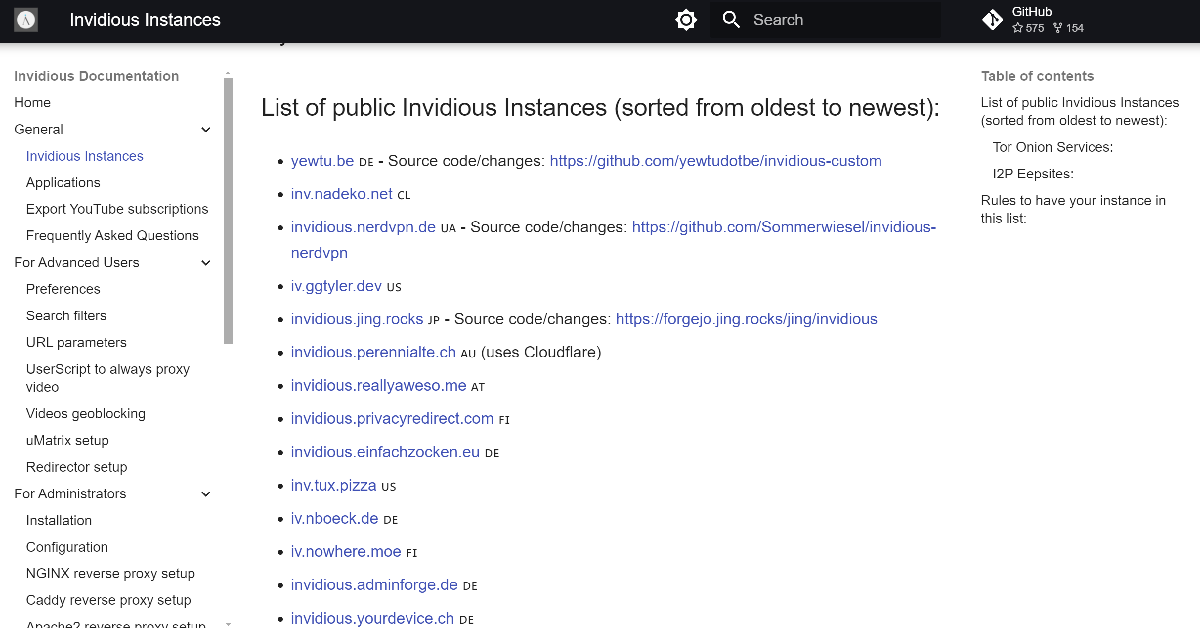The width and height of the screenshot is (1200, 628).
Task: Open NGINX reverse proxy setup page
Action: tap(110, 574)
